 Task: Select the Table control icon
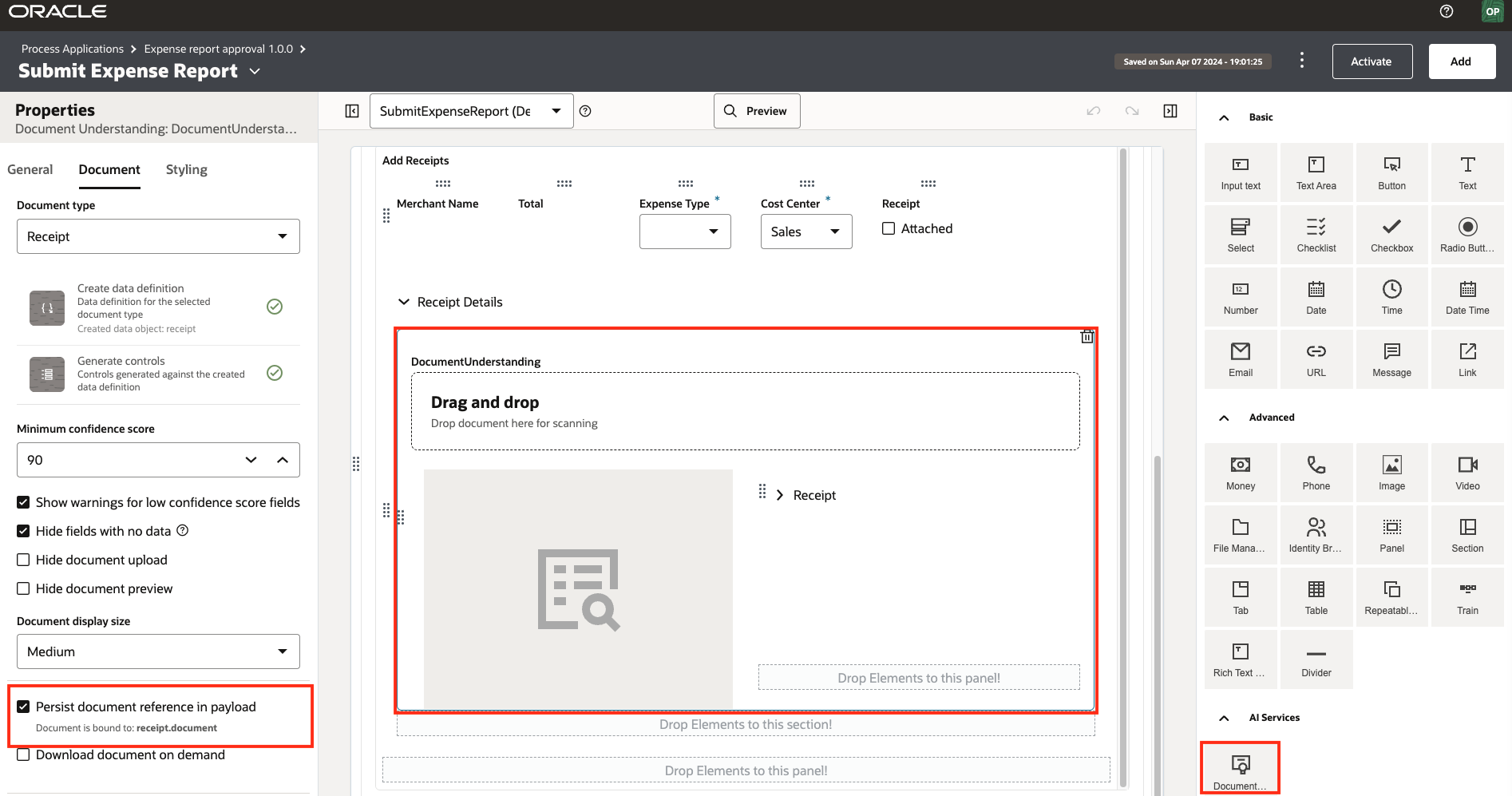pos(1316,596)
